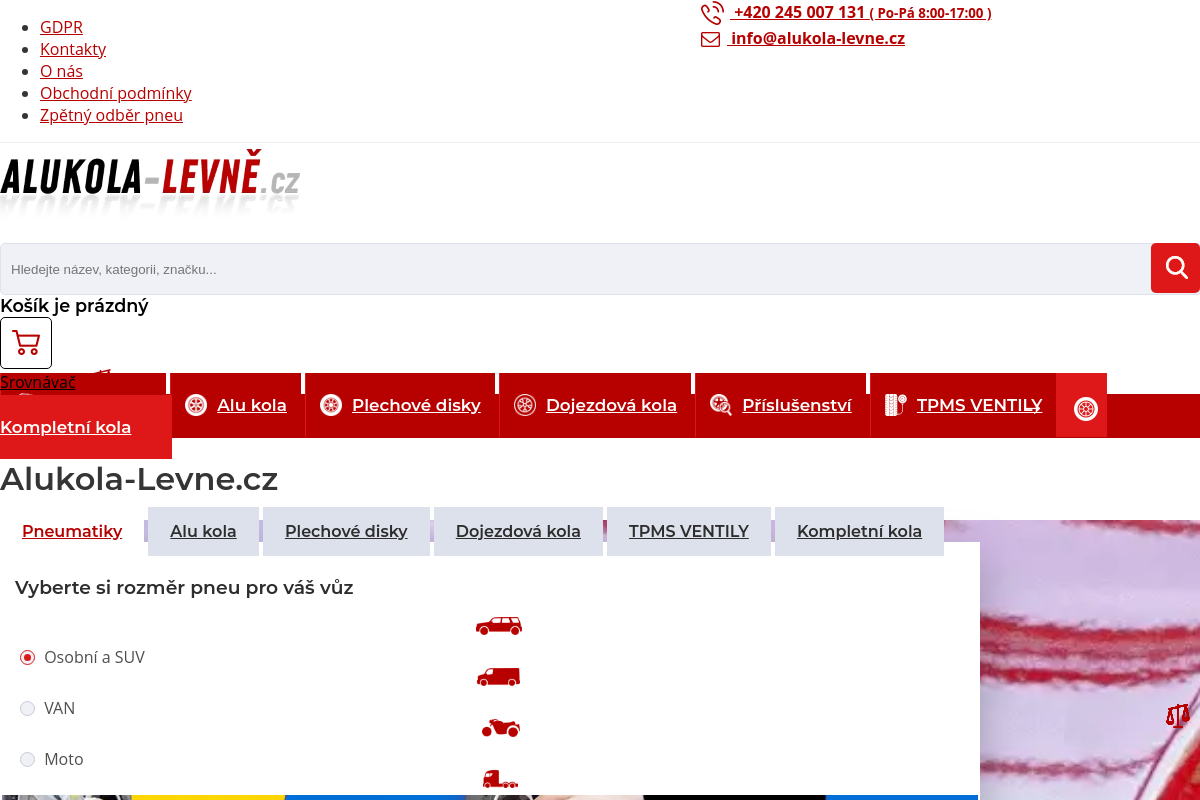Click the car icon for Osobní a SUV
The image size is (1200, 800).
[x=498, y=625]
